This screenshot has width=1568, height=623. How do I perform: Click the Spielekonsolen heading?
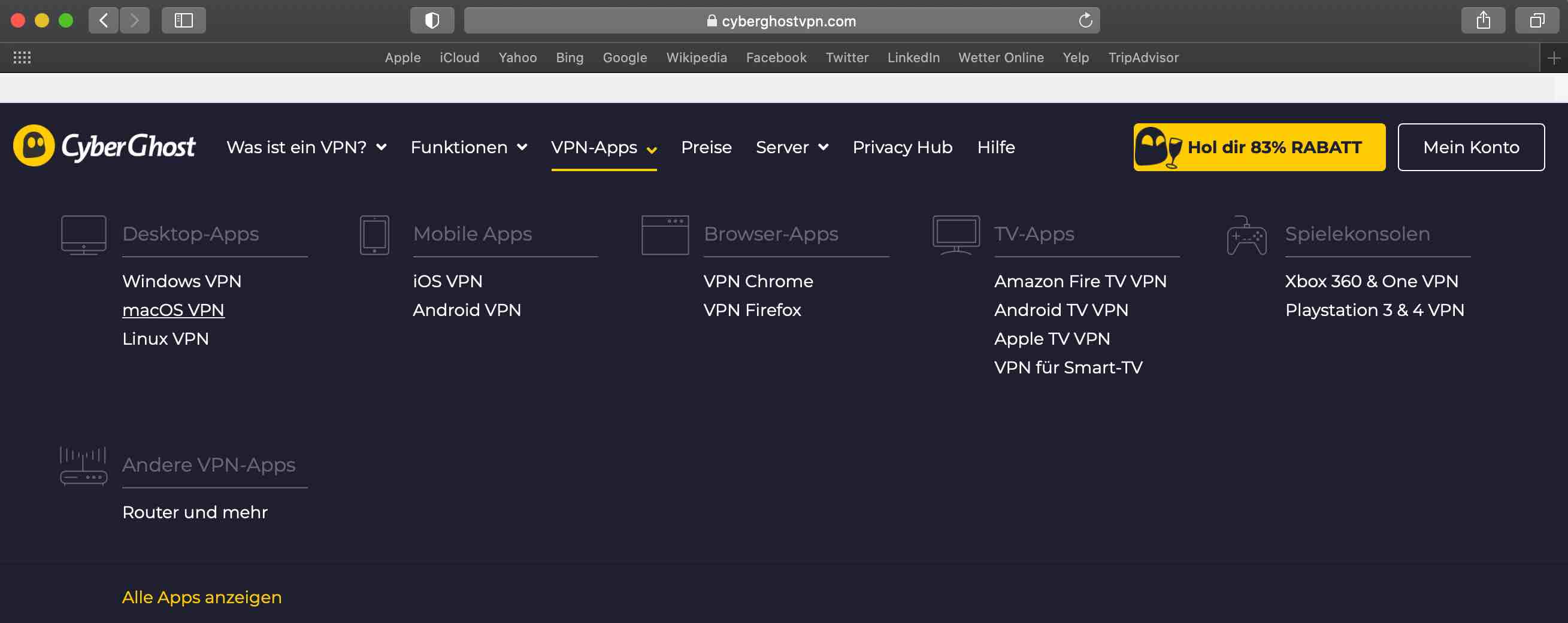point(1357,233)
